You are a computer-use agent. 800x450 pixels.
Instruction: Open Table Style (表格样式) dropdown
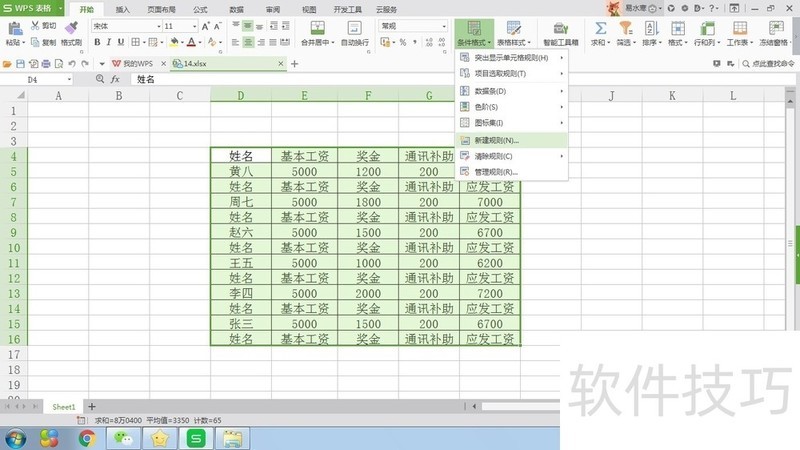[x=513, y=34]
